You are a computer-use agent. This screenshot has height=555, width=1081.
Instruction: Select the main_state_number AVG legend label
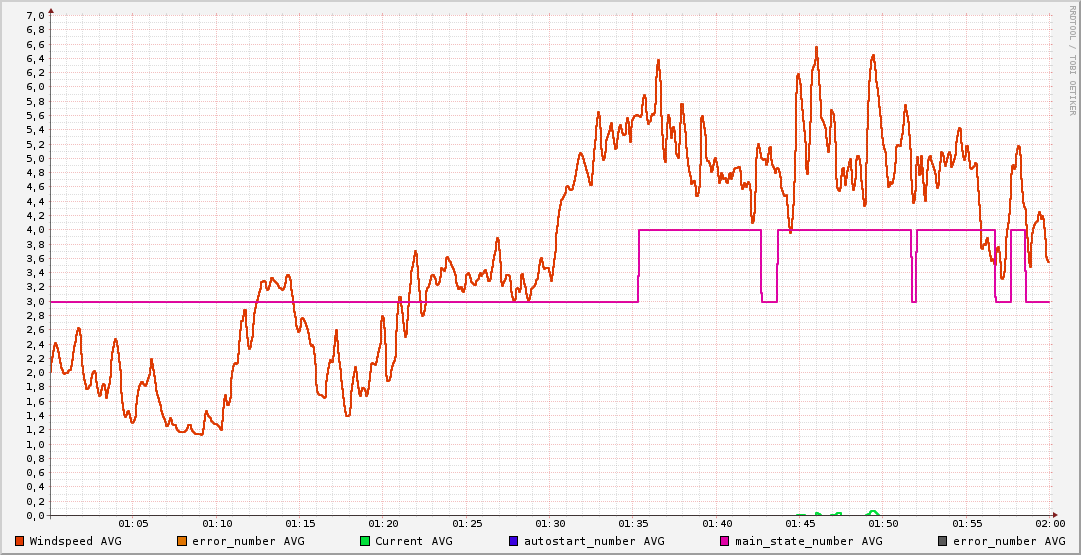click(801, 541)
